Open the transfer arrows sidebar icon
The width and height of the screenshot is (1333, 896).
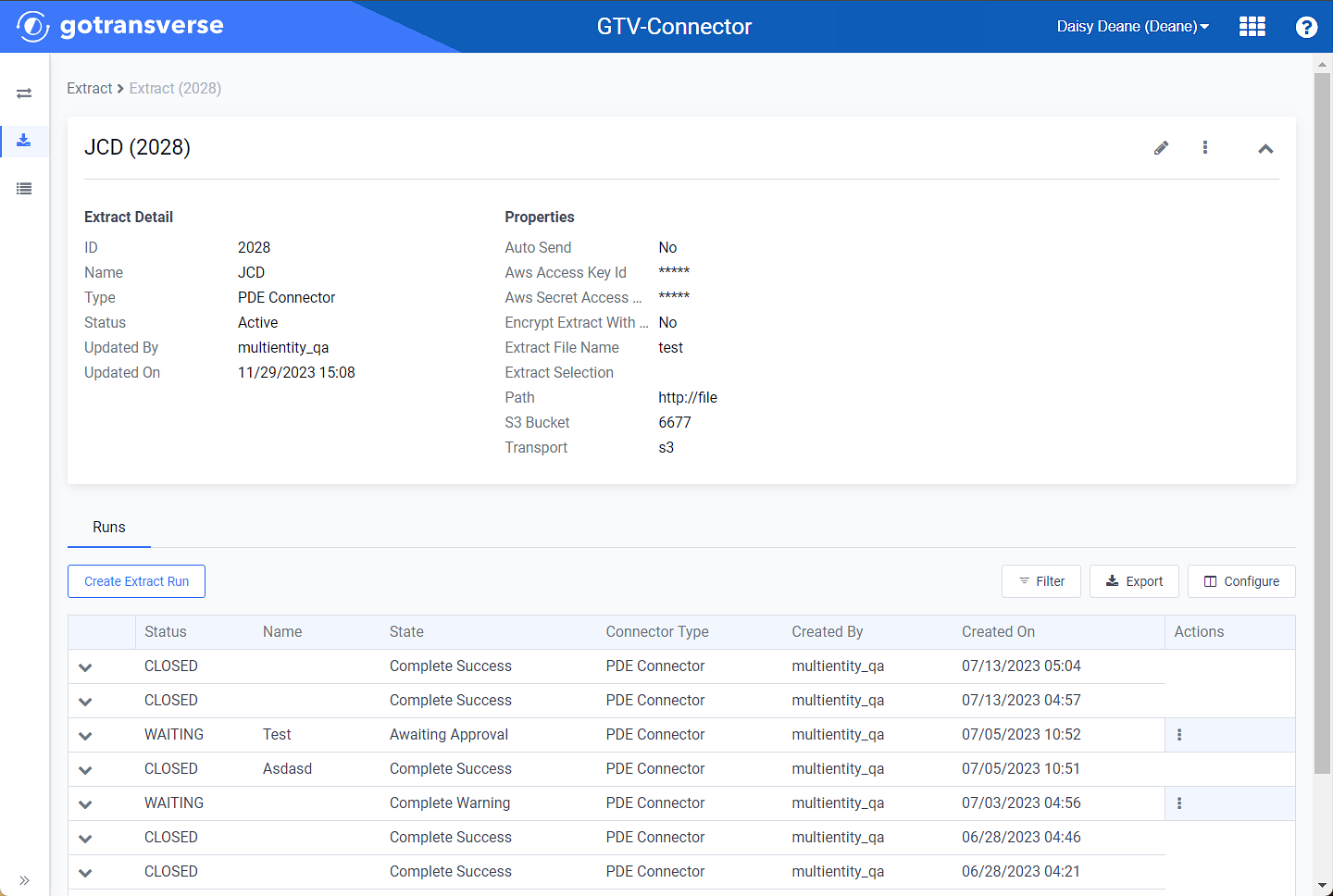tap(24, 93)
